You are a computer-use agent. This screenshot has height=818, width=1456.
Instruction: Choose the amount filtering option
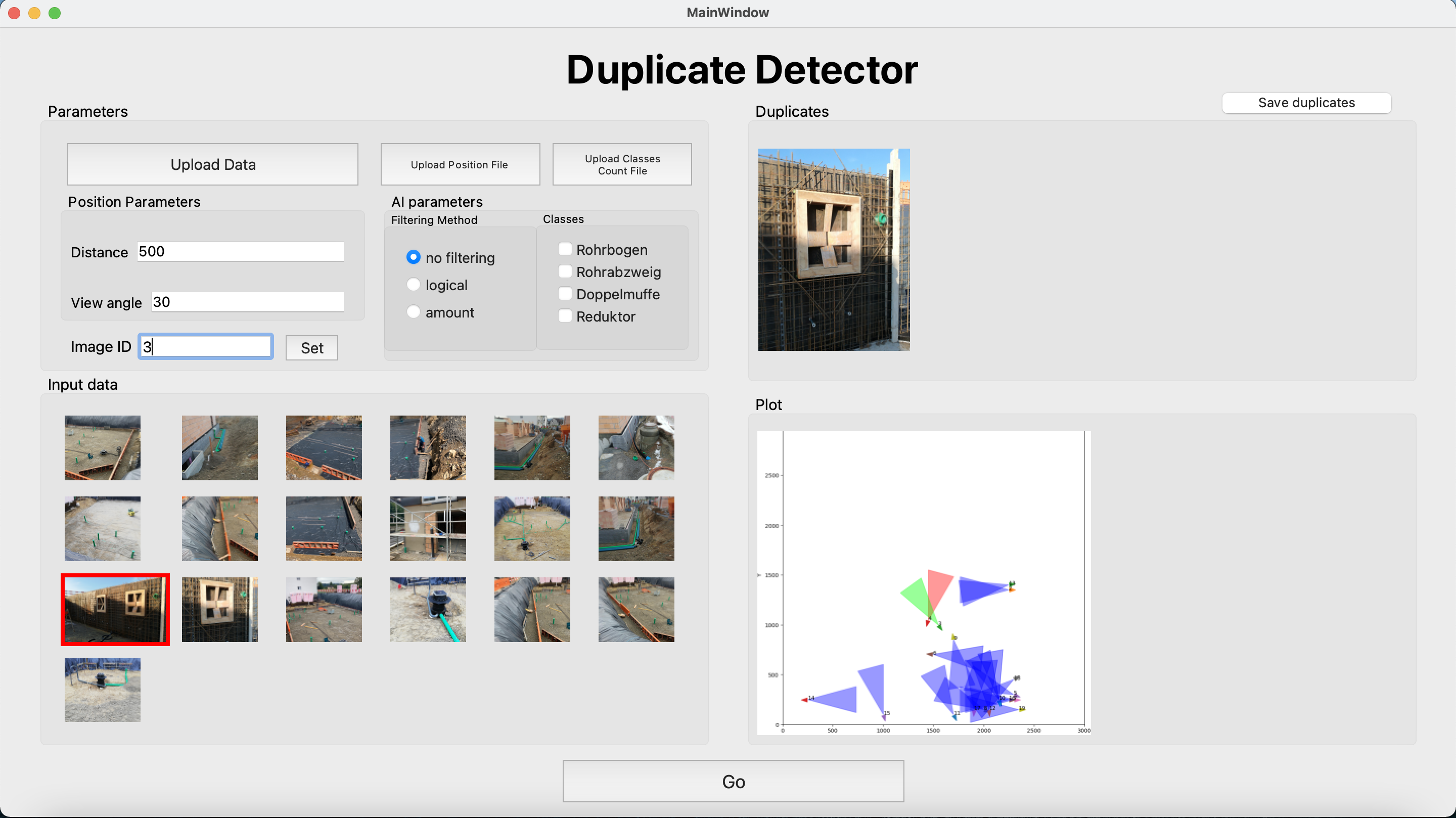(413, 312)
